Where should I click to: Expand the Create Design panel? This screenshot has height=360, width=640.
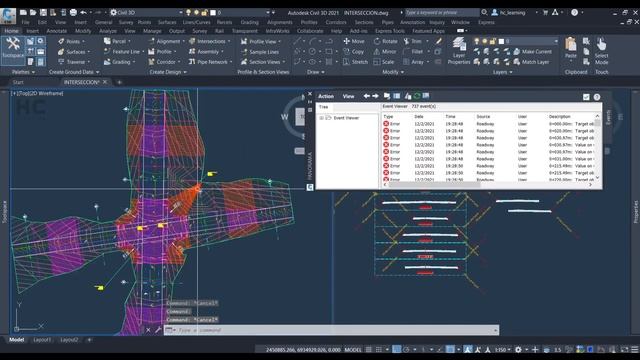[x=168, y=72]
